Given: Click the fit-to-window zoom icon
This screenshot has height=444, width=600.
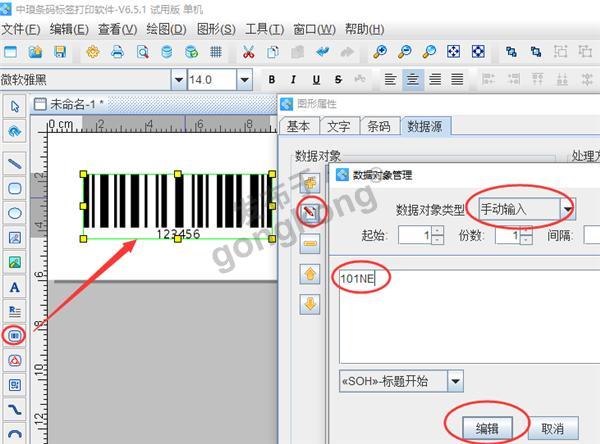Looking at the screenshot, I should 453,51.
